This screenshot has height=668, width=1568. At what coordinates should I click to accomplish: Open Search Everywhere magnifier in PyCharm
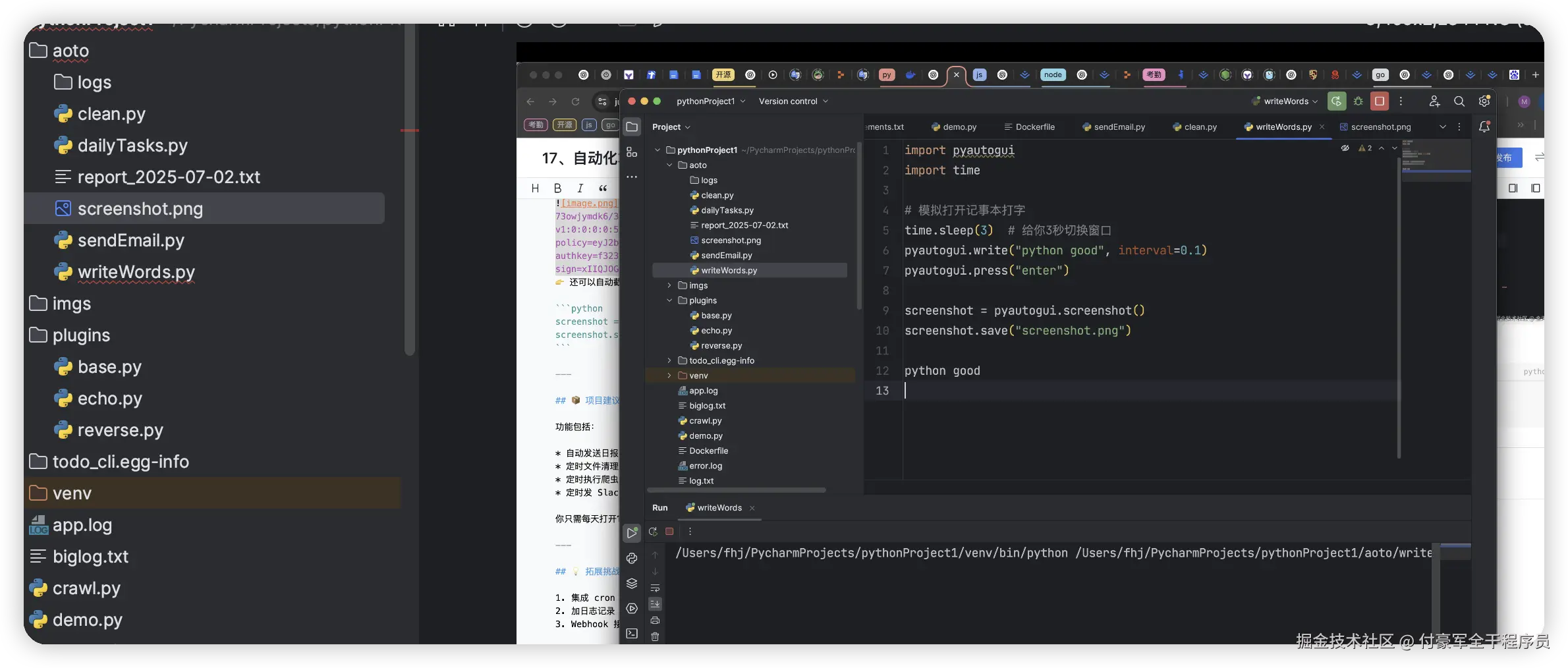1459,101
